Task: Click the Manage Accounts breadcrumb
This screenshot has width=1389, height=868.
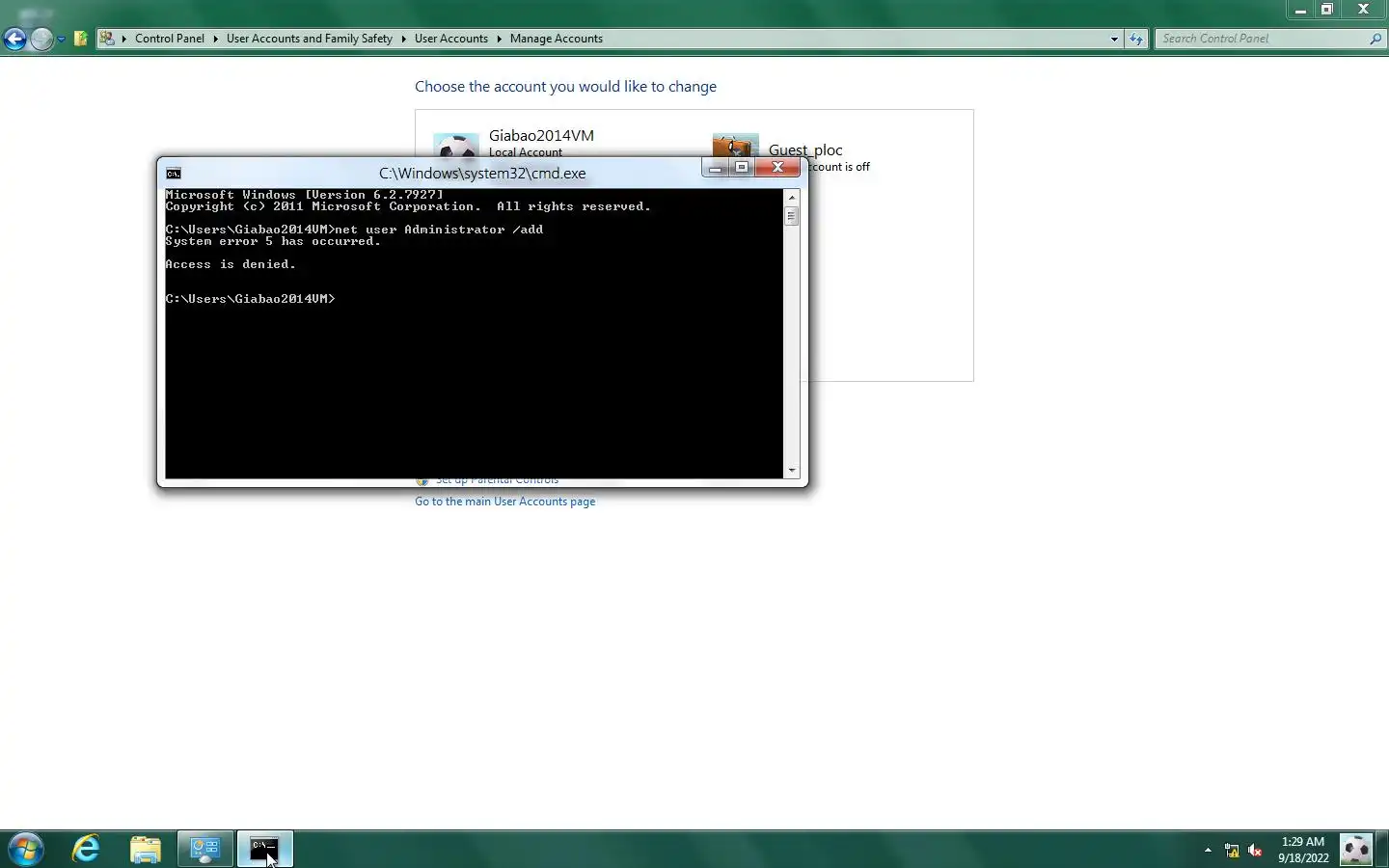Action: click(557, 39)
